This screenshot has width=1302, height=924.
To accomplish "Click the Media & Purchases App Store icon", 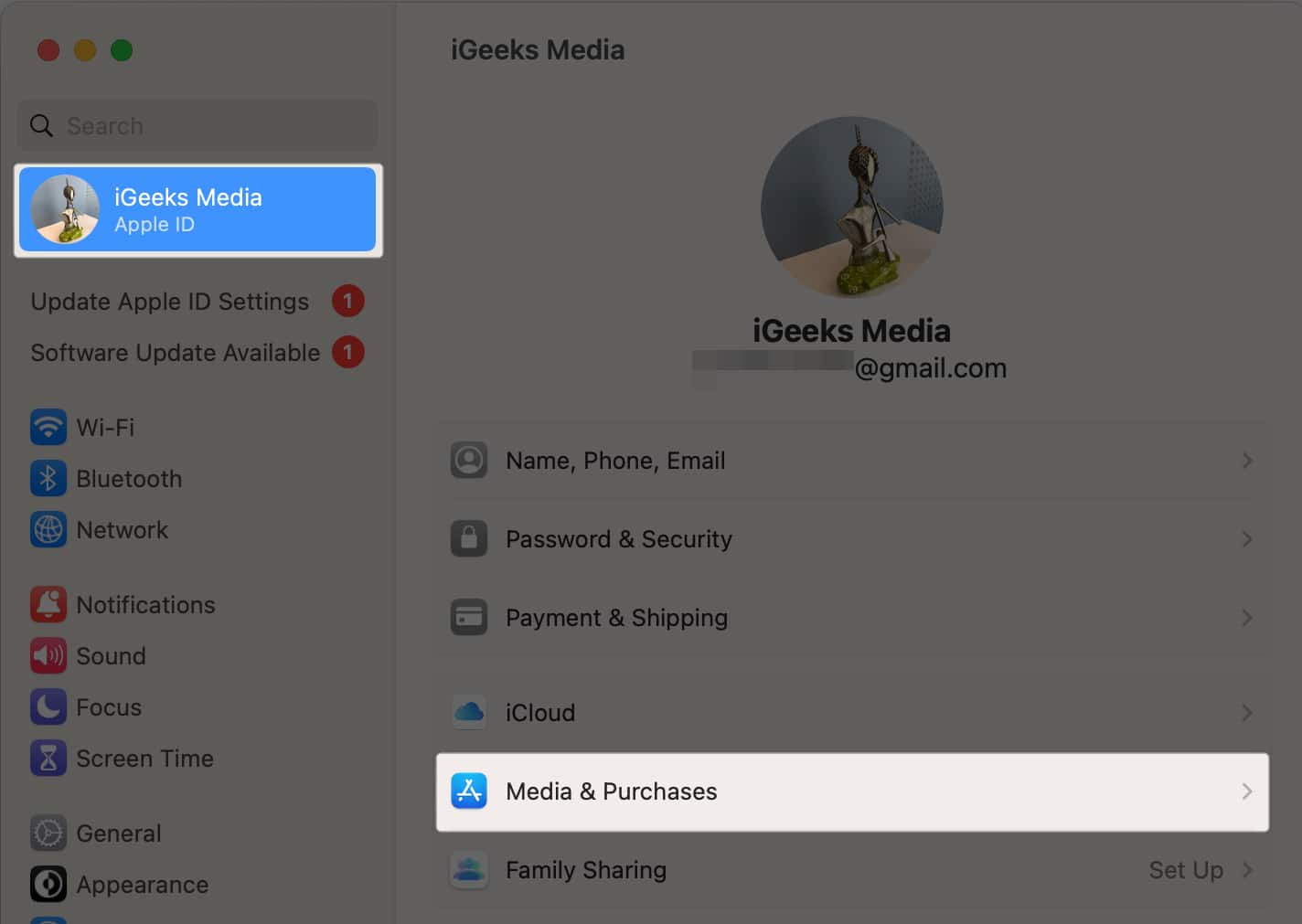I will tap(469, 791).
